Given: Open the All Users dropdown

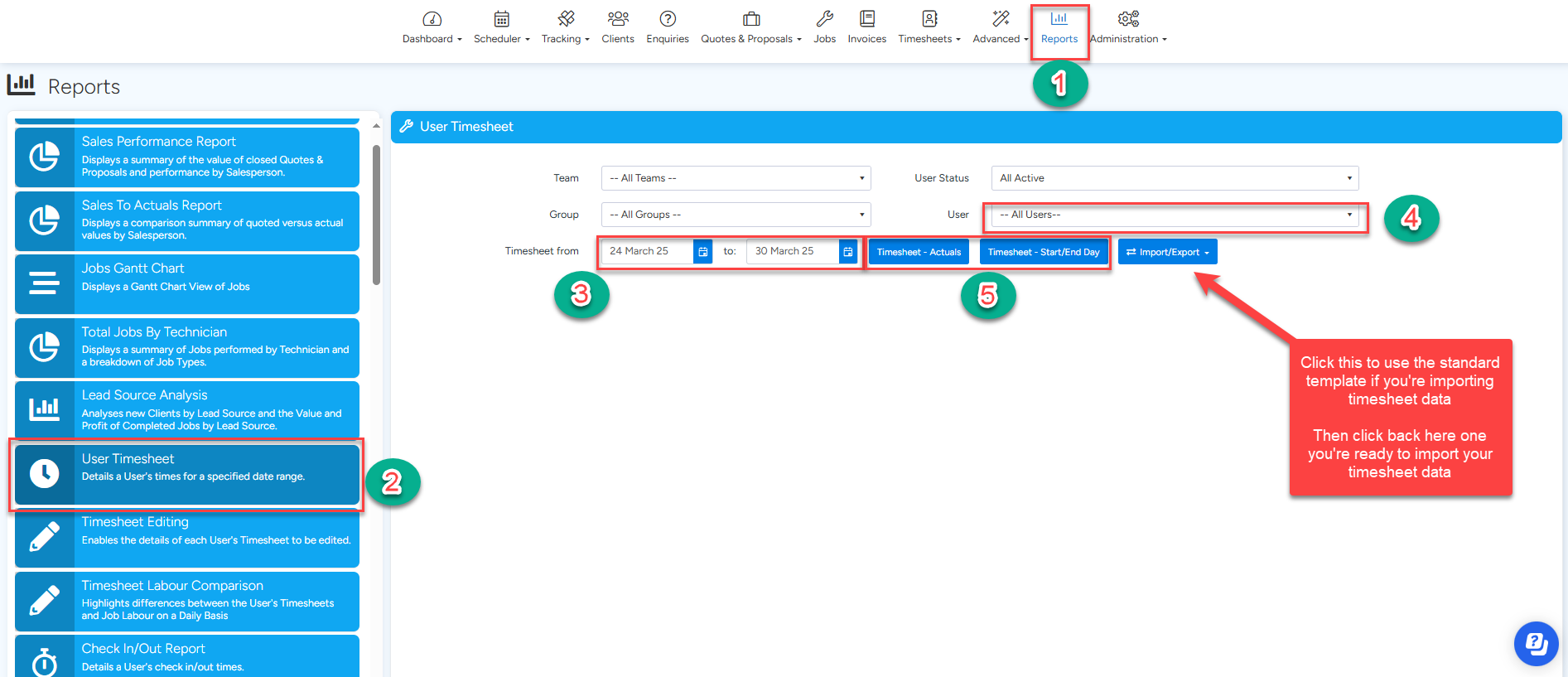Looking at the screenshot, I should click(1174, 215).
